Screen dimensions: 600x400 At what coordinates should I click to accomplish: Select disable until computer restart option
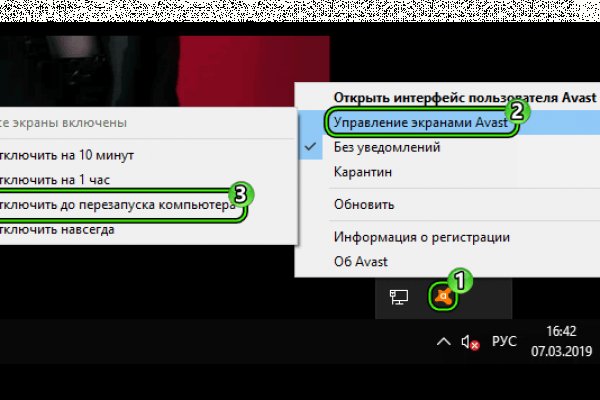[120, 205]
